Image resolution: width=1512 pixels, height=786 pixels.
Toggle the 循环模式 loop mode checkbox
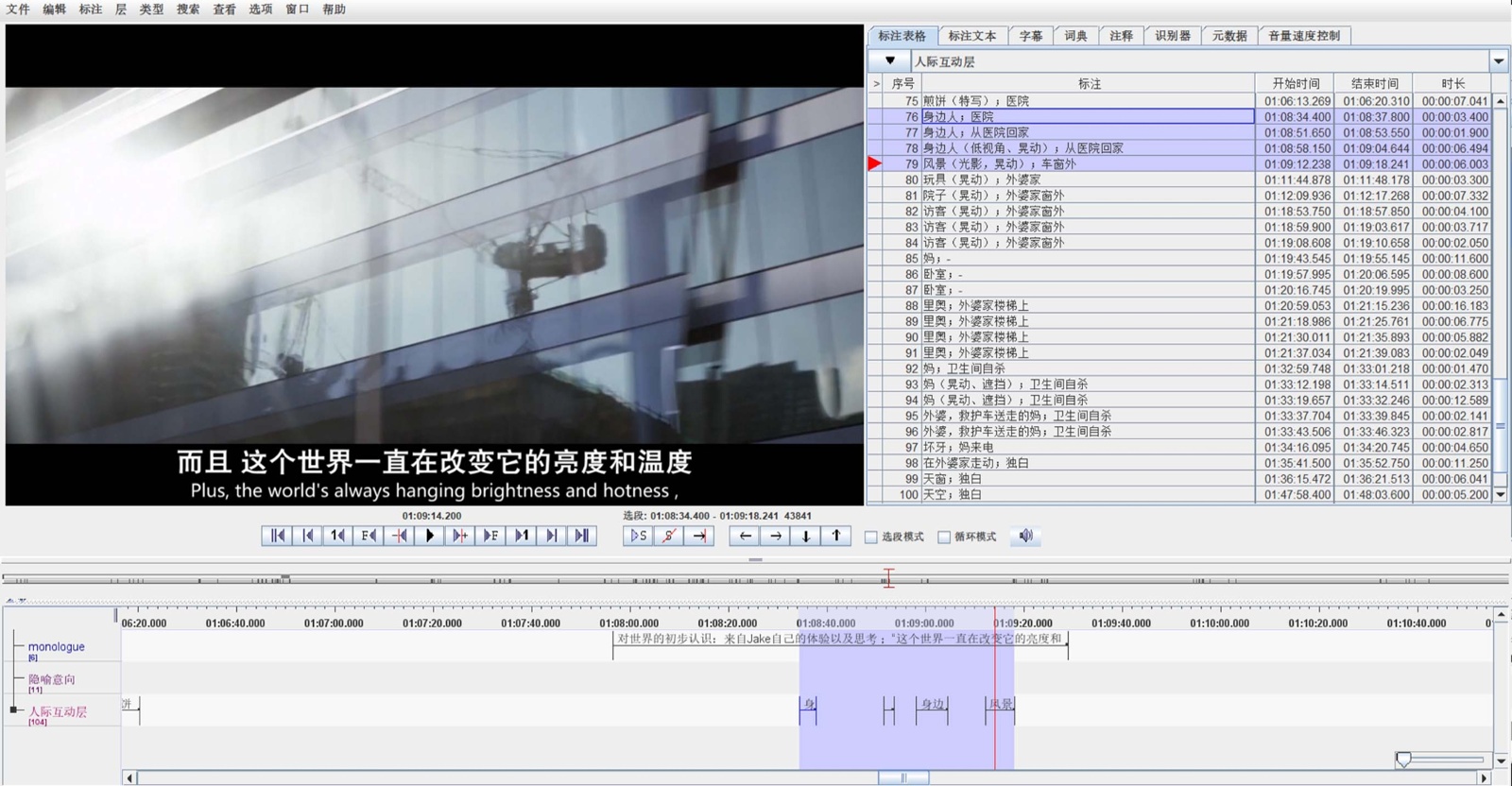tap(944, 537)
